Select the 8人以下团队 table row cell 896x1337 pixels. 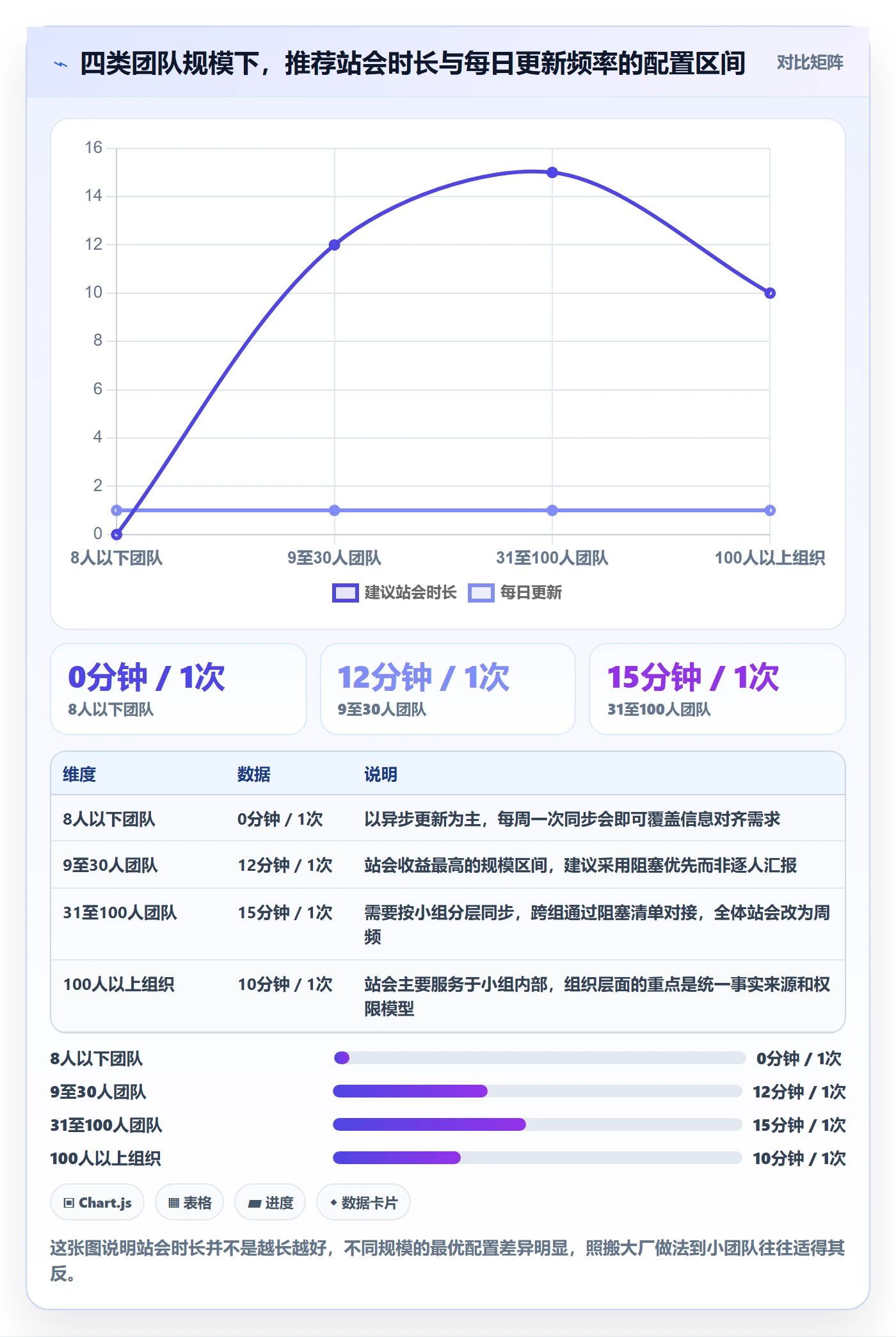pyautogui.click(x=109, y=819)
